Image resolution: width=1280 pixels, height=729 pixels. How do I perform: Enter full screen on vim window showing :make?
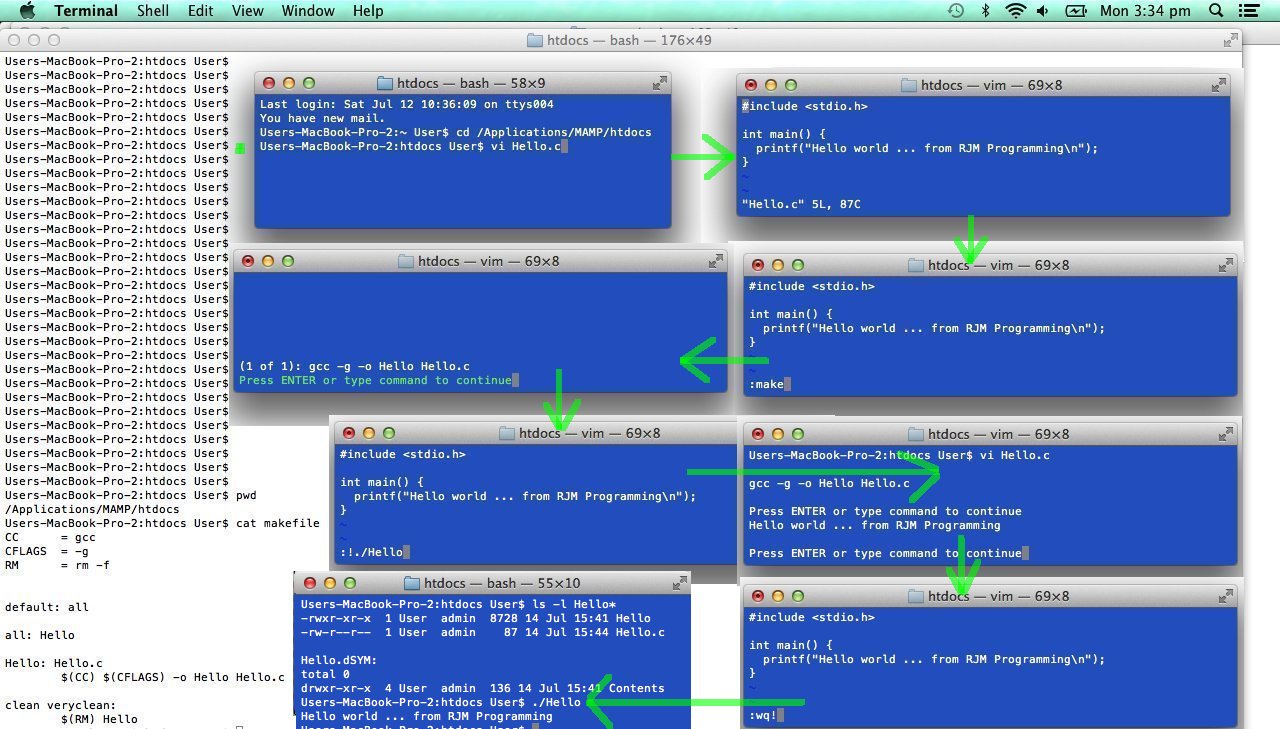[1226, 265]
